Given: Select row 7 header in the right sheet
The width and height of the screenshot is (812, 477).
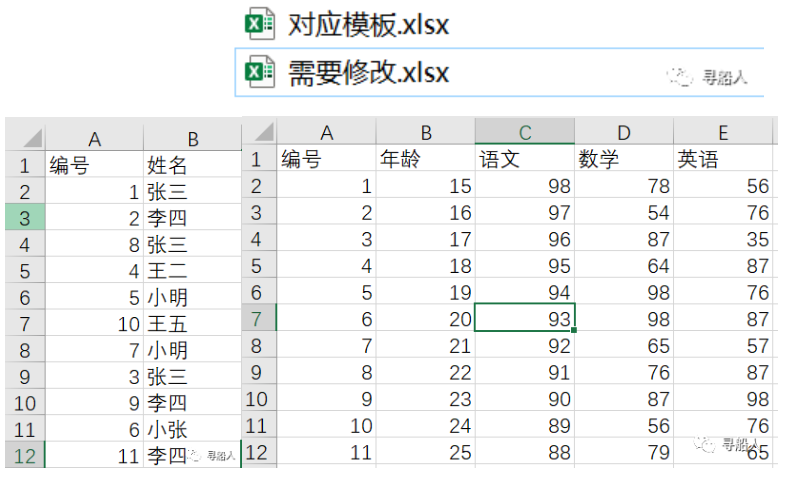Looking at the screenshot, I should 259,318.
